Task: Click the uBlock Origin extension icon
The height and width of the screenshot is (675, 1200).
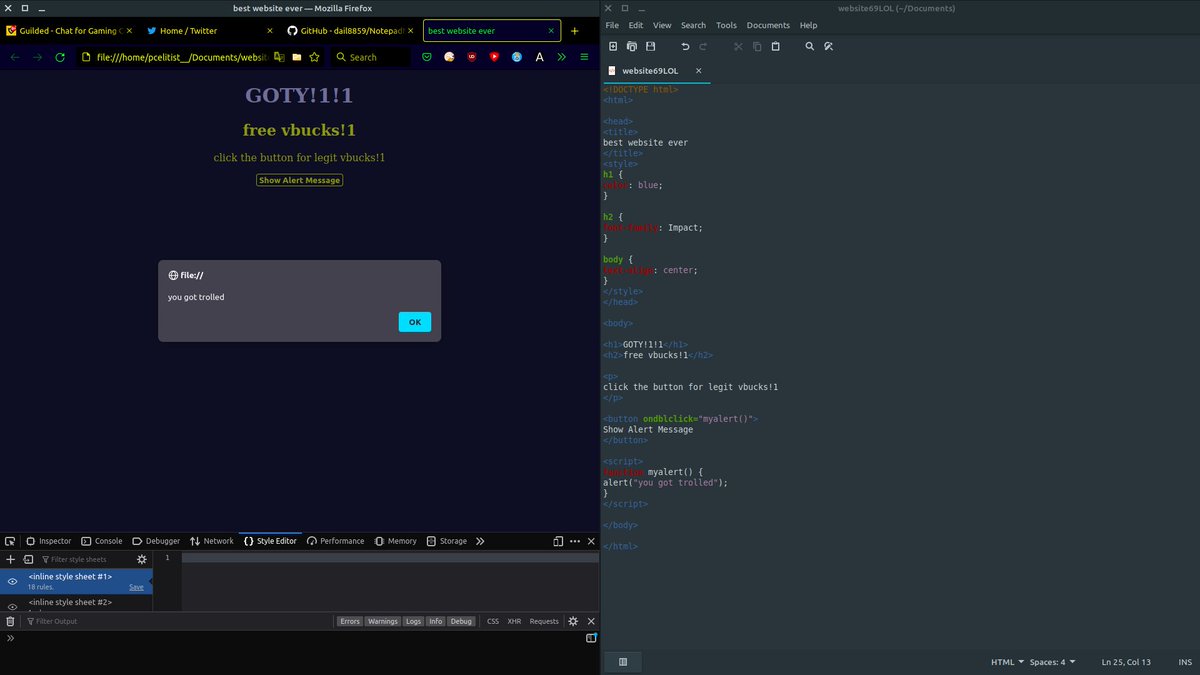Action: point(472,57)
